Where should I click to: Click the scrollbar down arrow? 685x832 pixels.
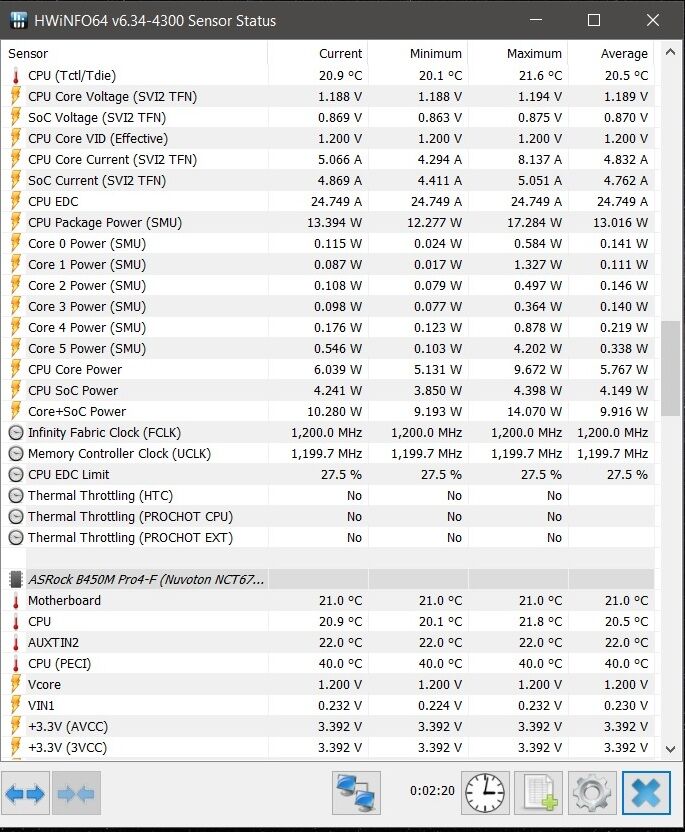670,749
